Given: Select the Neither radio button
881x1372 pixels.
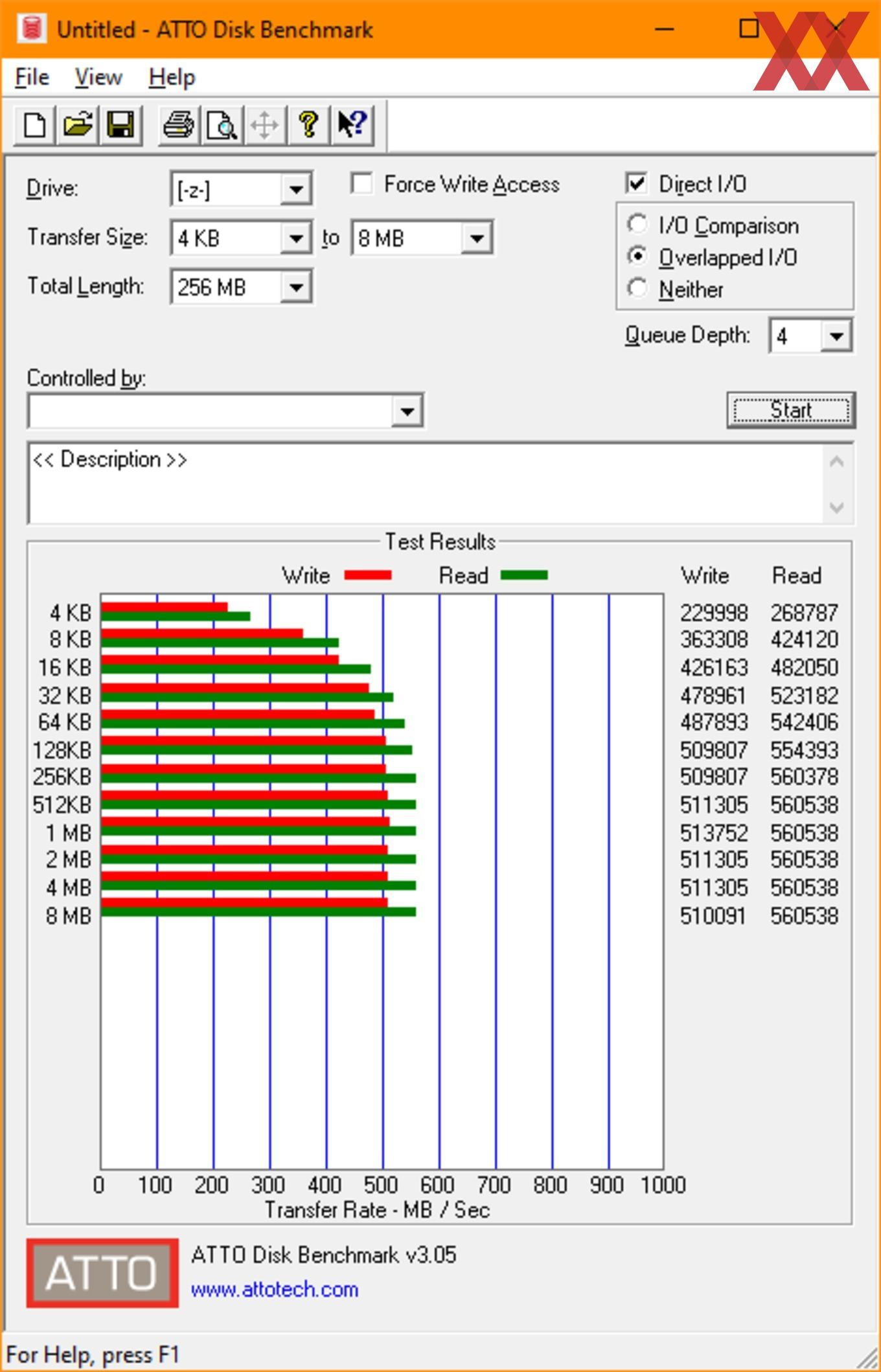Looking at the screenshot, I should (x=637, y=288).
